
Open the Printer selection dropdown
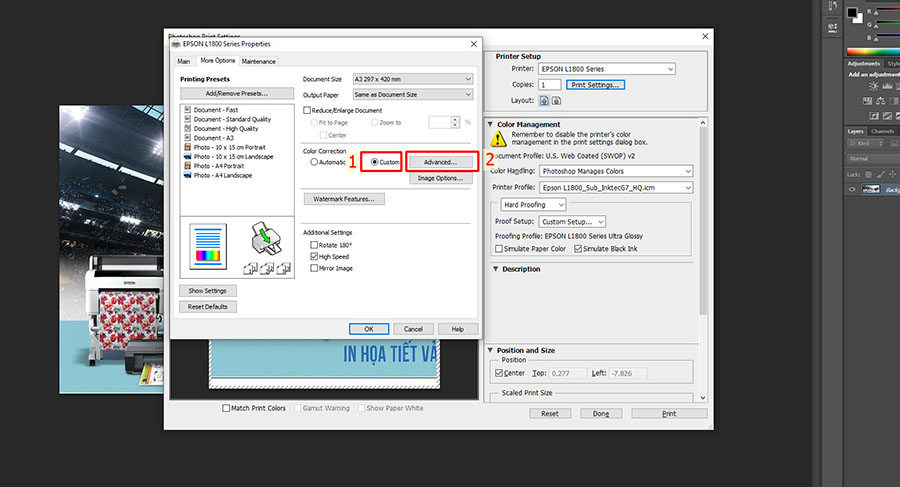(x=607, y=69)
